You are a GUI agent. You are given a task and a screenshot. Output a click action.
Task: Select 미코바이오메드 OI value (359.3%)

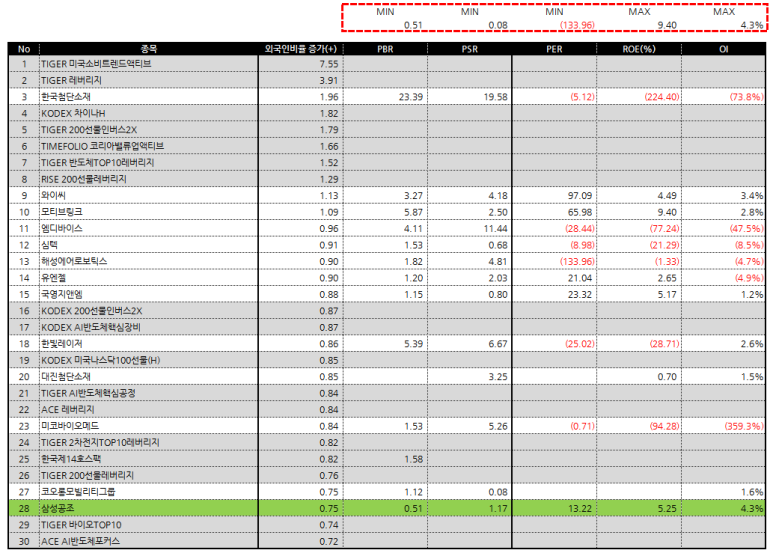[x=744, y=426]
